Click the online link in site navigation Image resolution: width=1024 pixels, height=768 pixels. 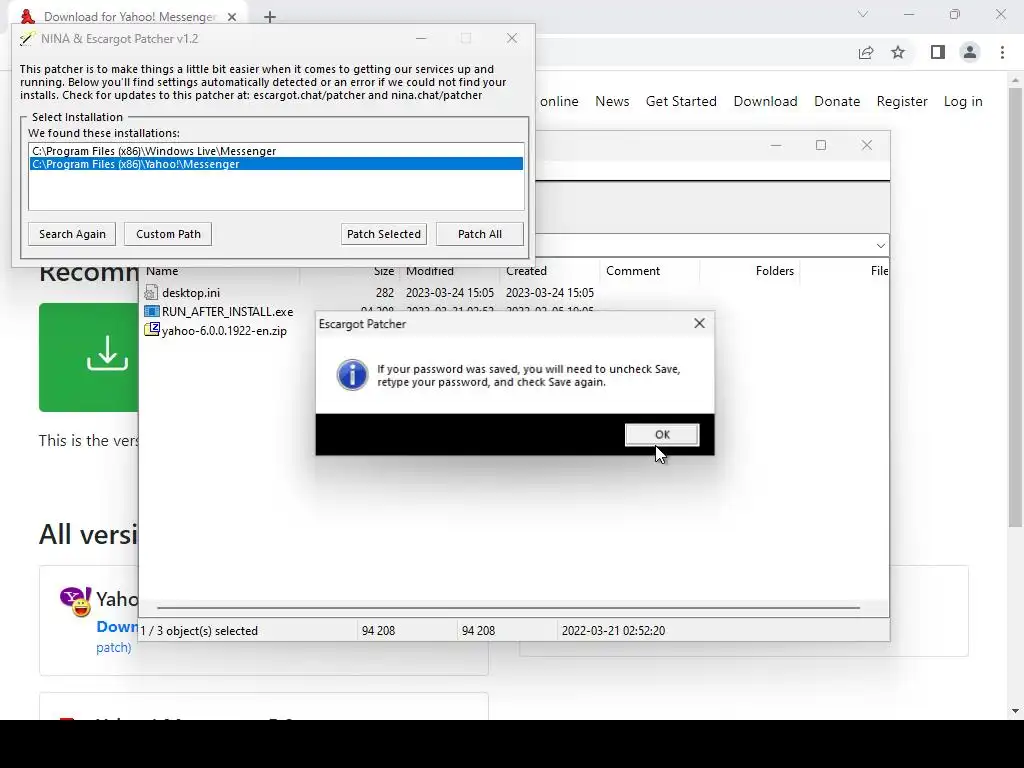click(559, 101)
